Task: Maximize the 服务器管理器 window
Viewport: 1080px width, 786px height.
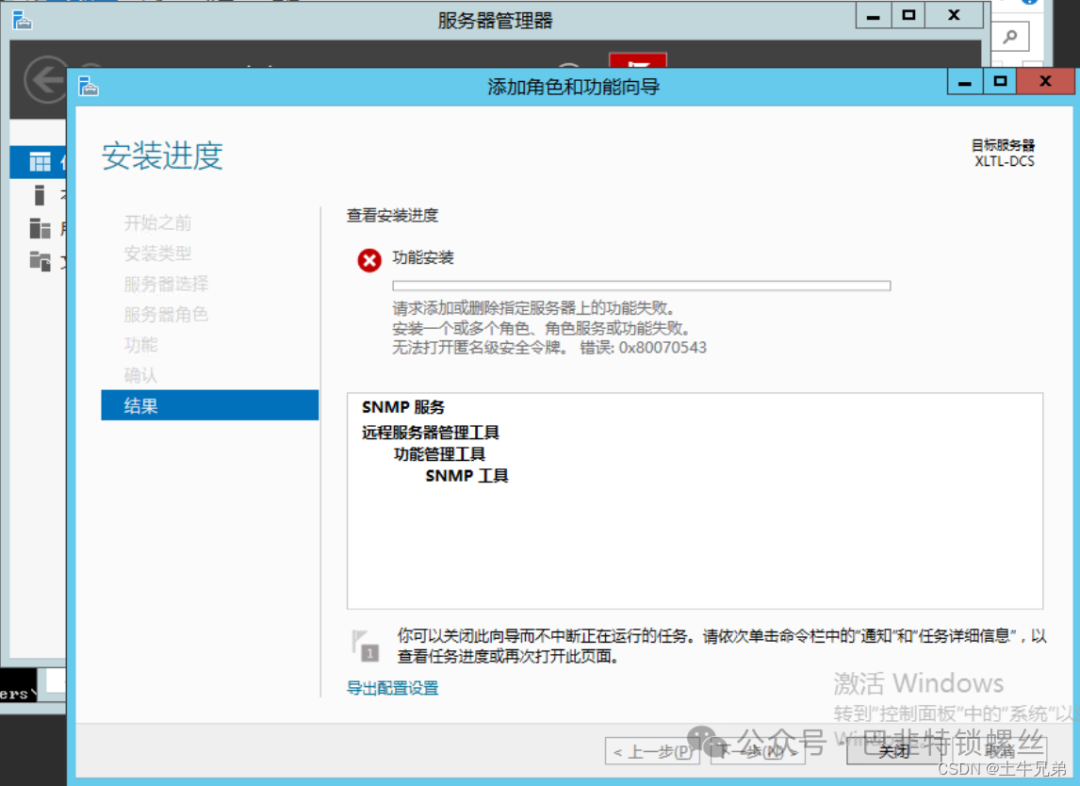Action: coord(908,15)
